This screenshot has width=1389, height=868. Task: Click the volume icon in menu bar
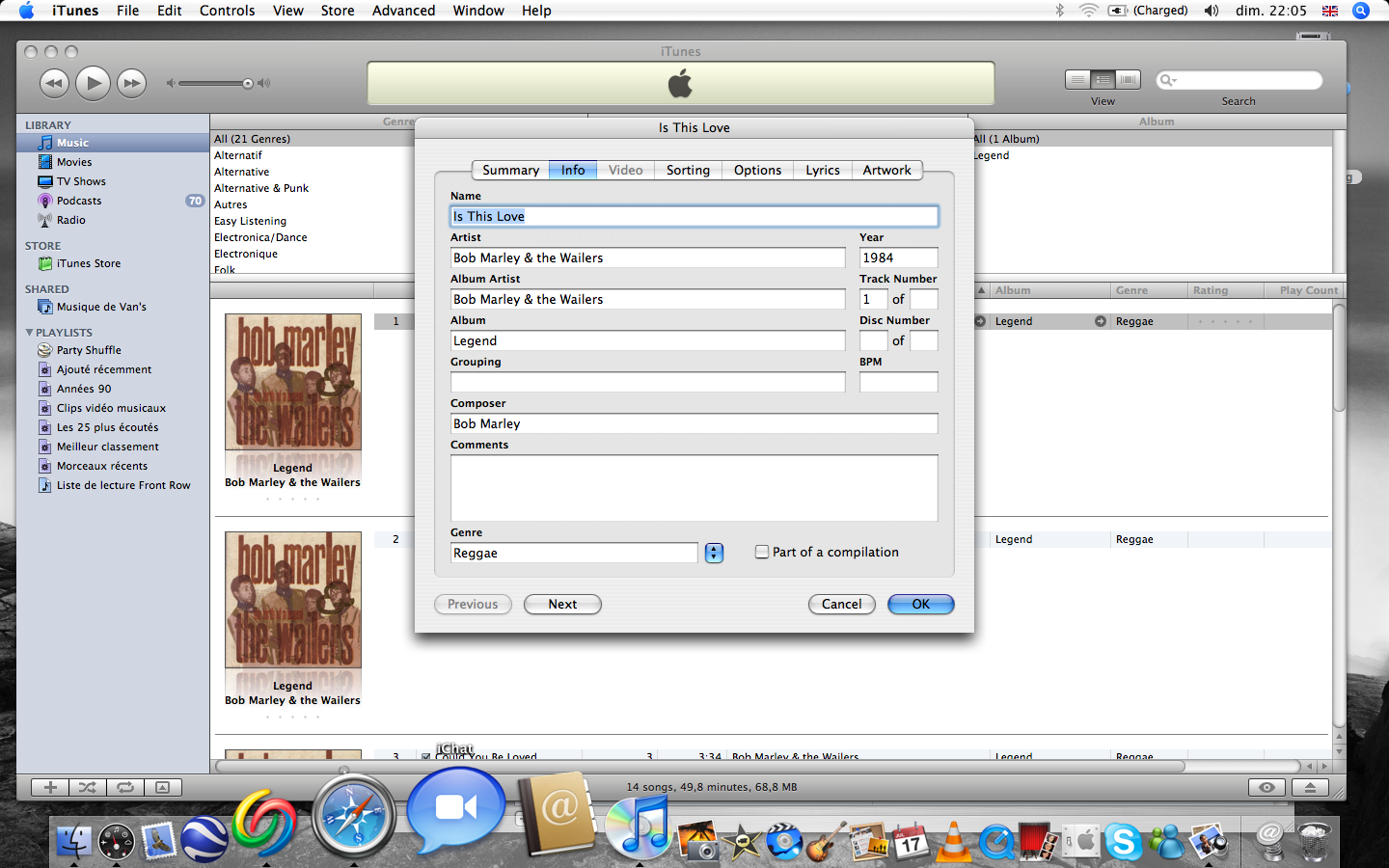click(1212, 11)
